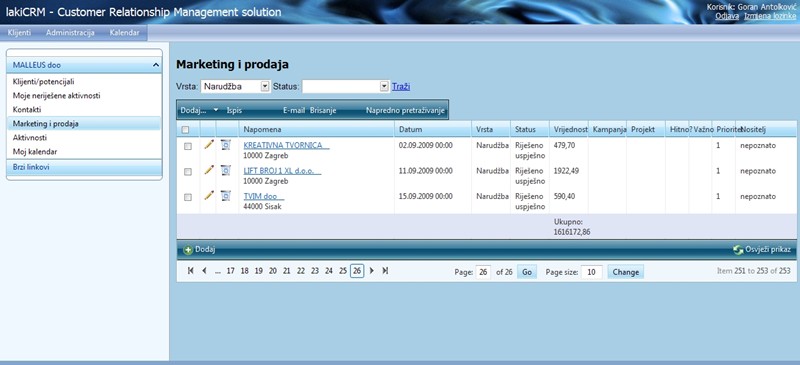800x365 pixels.
Task: Collapse the MALLEUS doo panel
Action: pyautogui.click(x=156, y=65)
